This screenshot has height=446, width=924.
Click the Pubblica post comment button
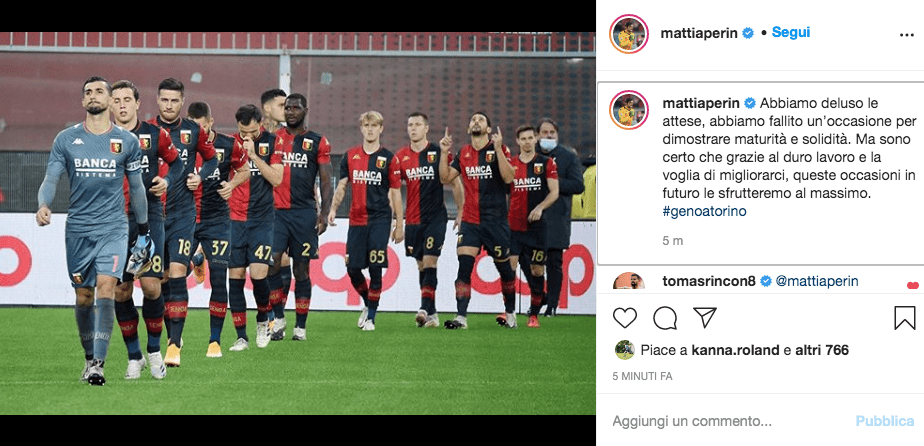[885, 421]
